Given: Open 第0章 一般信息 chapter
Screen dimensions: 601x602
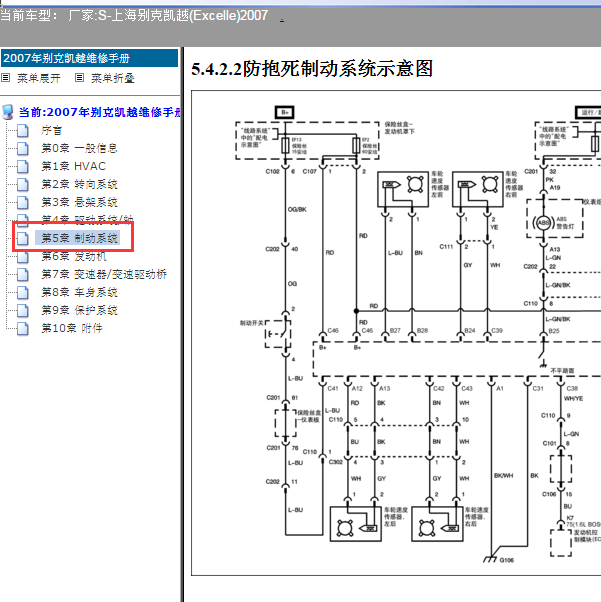Looking at the screenshot, I should 79,149.
